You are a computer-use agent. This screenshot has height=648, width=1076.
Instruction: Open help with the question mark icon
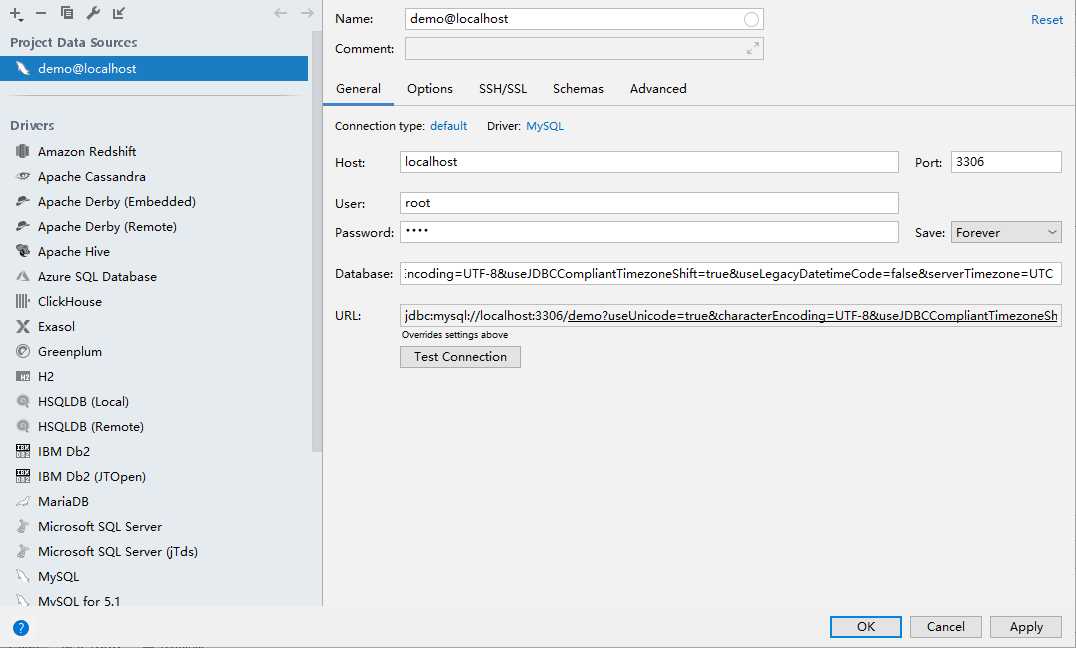[x=21, y=627]
